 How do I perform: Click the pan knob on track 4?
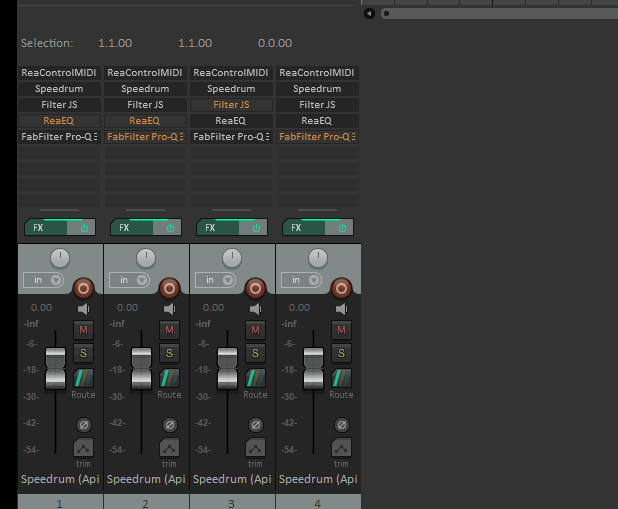click(318, 258)
